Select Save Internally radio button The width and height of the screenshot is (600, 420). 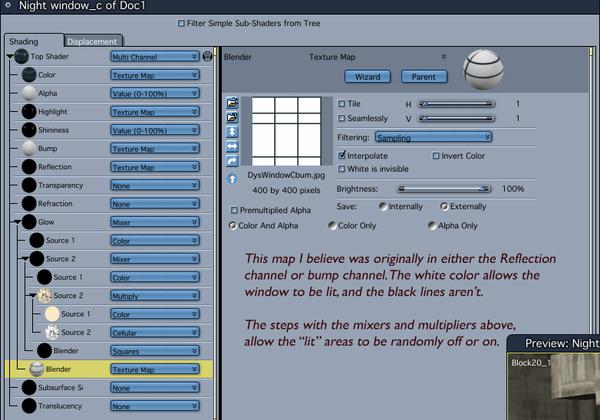coord(383,207)
